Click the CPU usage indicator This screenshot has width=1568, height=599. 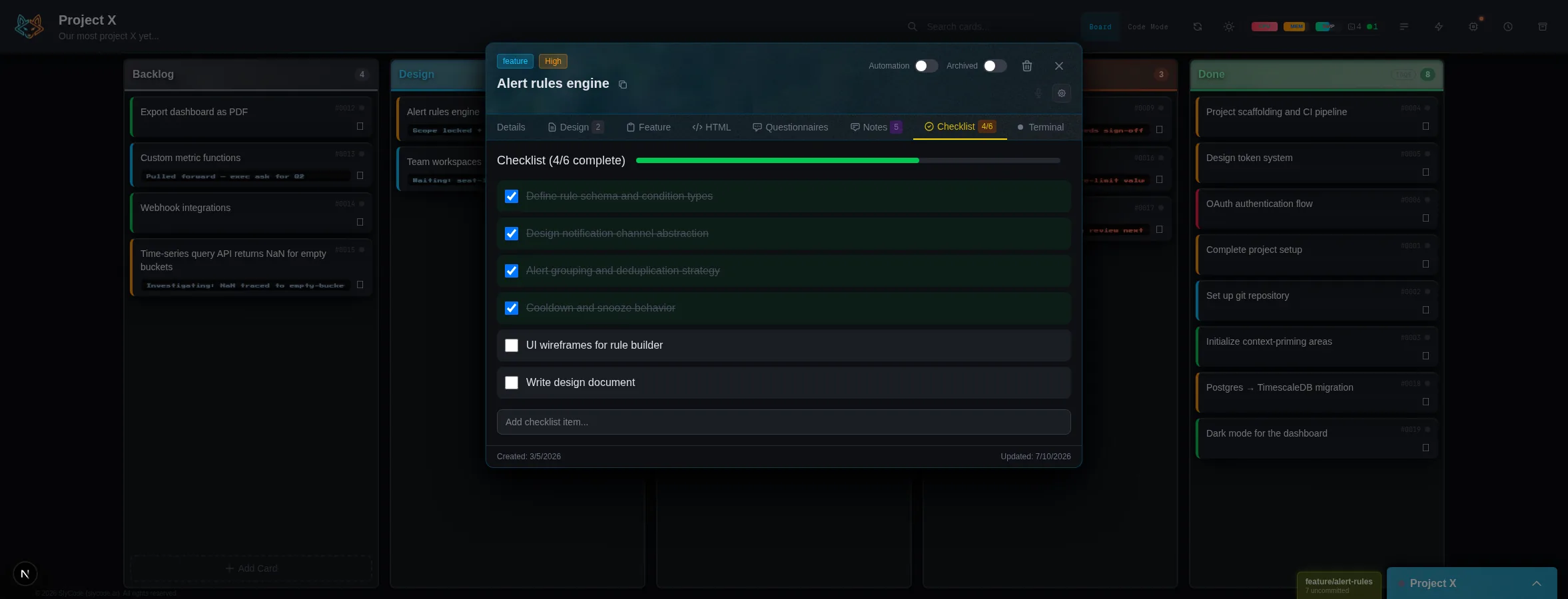[x=1264, y=27]
